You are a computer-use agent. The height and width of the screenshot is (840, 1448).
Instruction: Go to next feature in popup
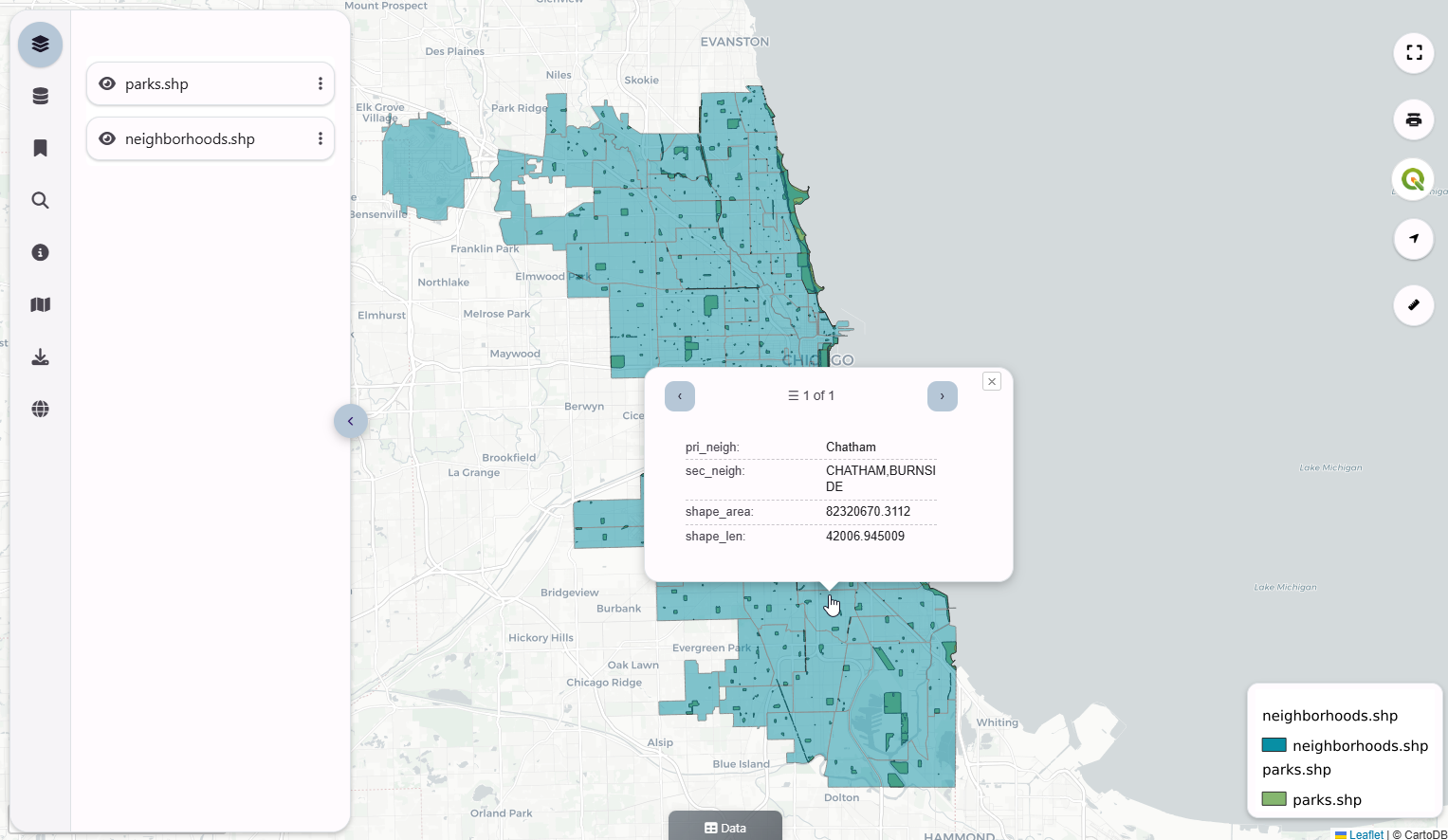click(x=942, y=396)
